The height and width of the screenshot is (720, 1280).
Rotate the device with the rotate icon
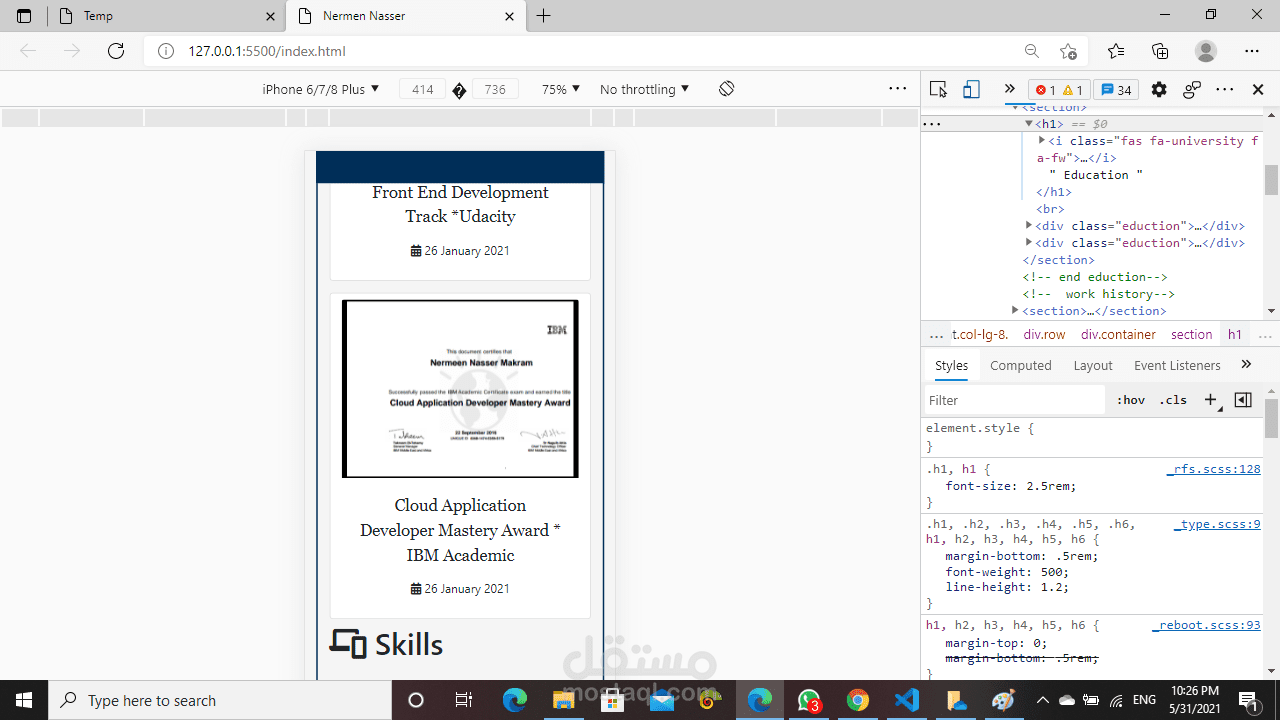[x=727, y=89]
